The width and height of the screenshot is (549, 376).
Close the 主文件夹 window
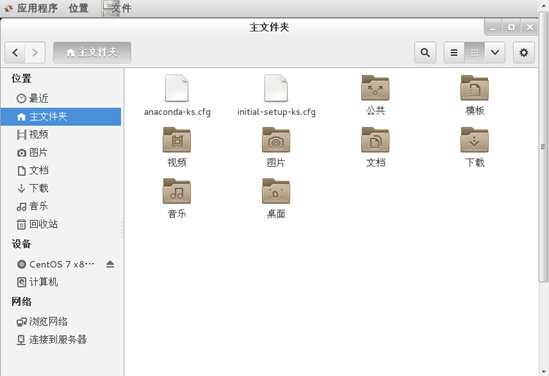(x=530, y=27)
